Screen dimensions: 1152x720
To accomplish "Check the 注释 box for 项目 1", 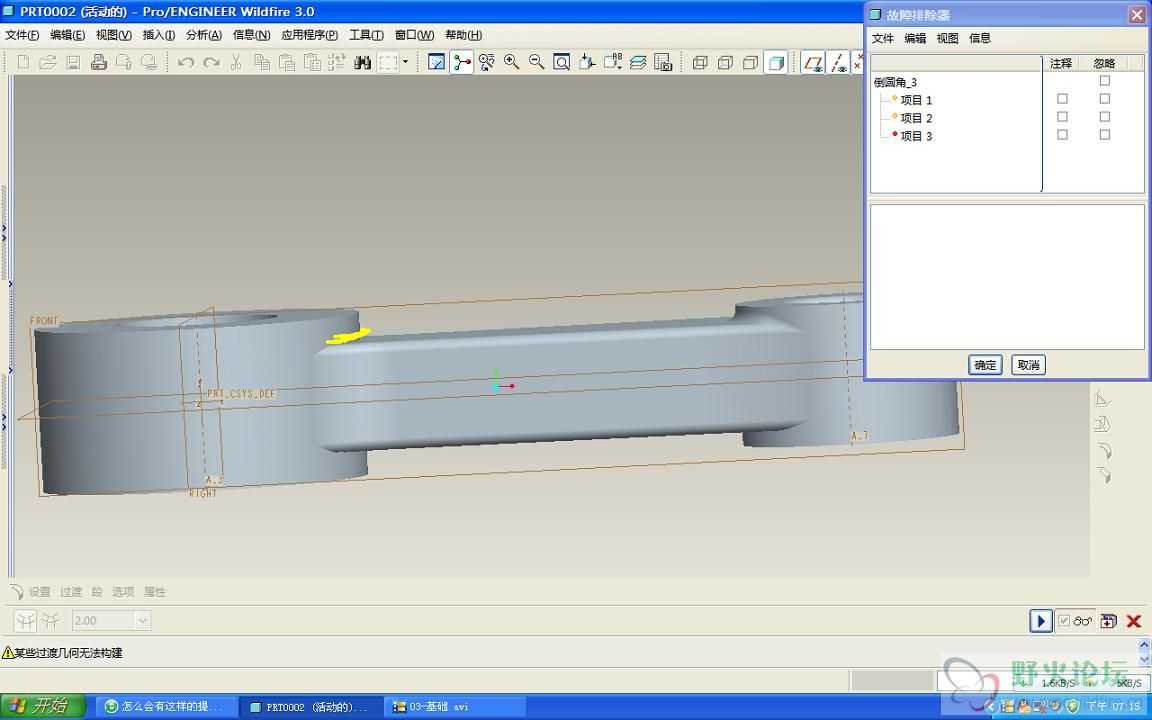I will pyautogui.click(x=1062, y=98).
